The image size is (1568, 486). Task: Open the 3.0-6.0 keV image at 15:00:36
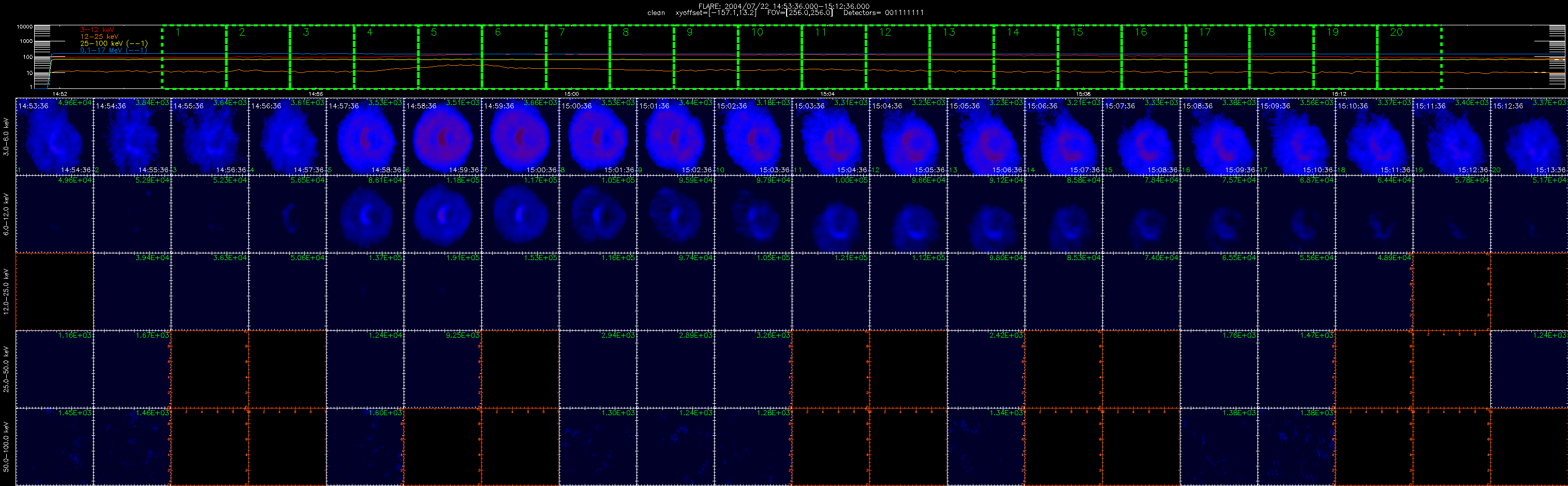point(598,136)
